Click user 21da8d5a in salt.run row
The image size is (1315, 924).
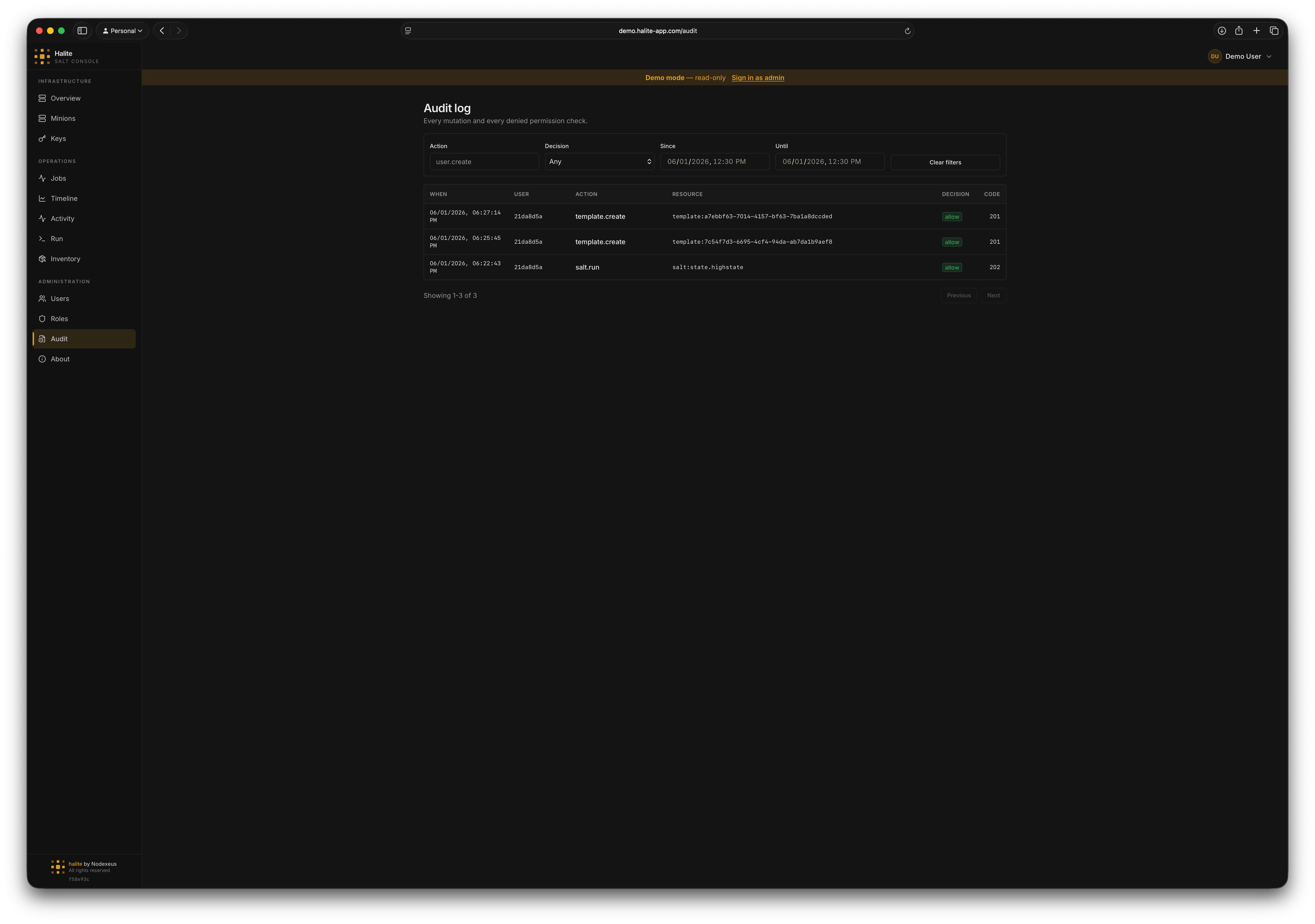[x=528, y=267]
